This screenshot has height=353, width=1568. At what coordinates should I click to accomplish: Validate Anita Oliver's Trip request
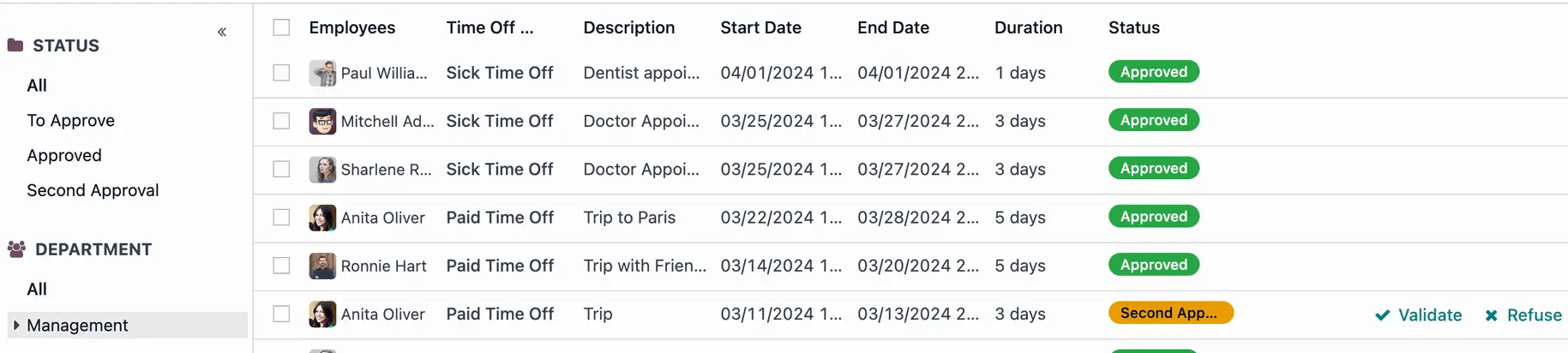(1419, 315)
